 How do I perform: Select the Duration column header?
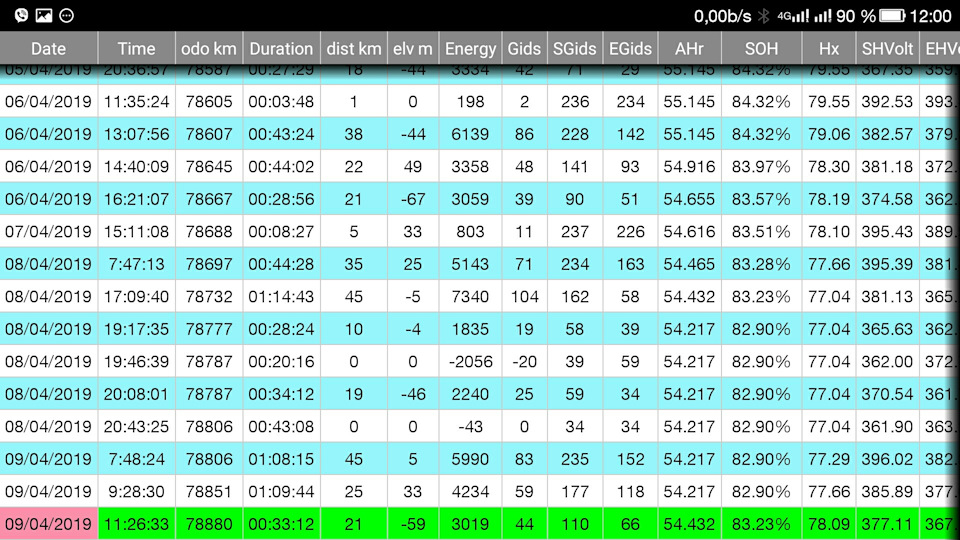(281, 48)
